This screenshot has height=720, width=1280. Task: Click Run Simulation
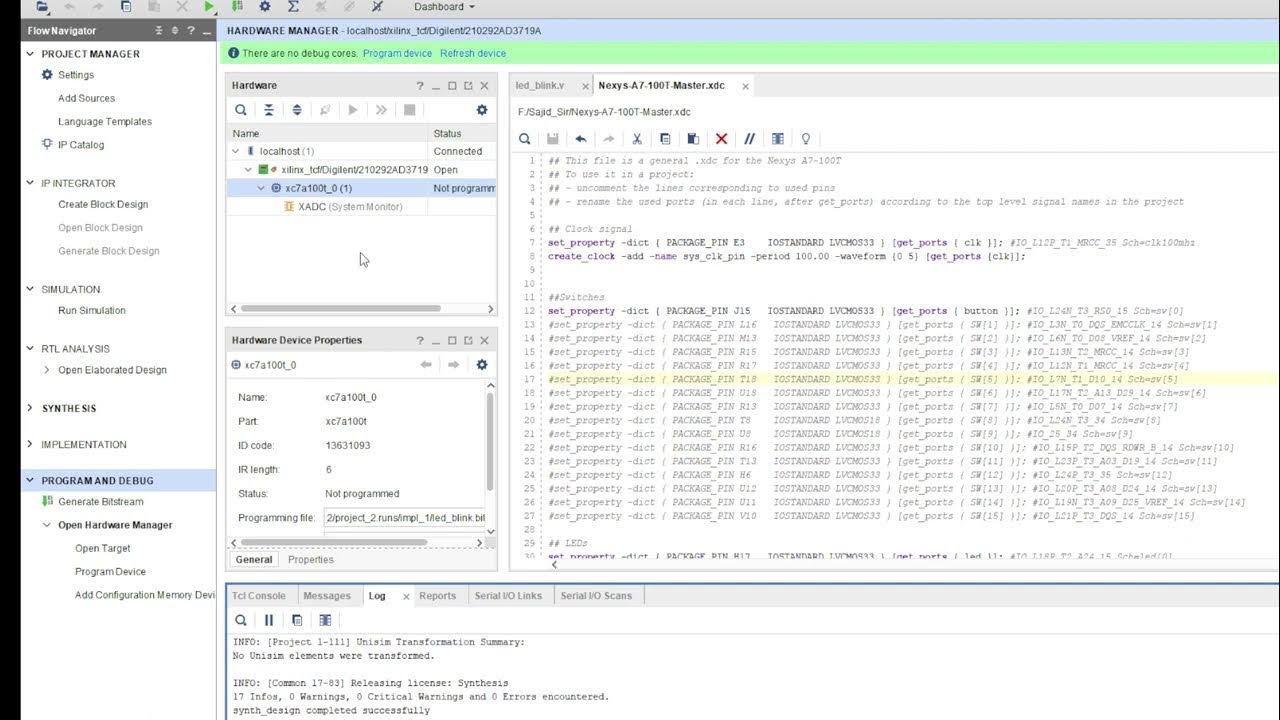92,311
